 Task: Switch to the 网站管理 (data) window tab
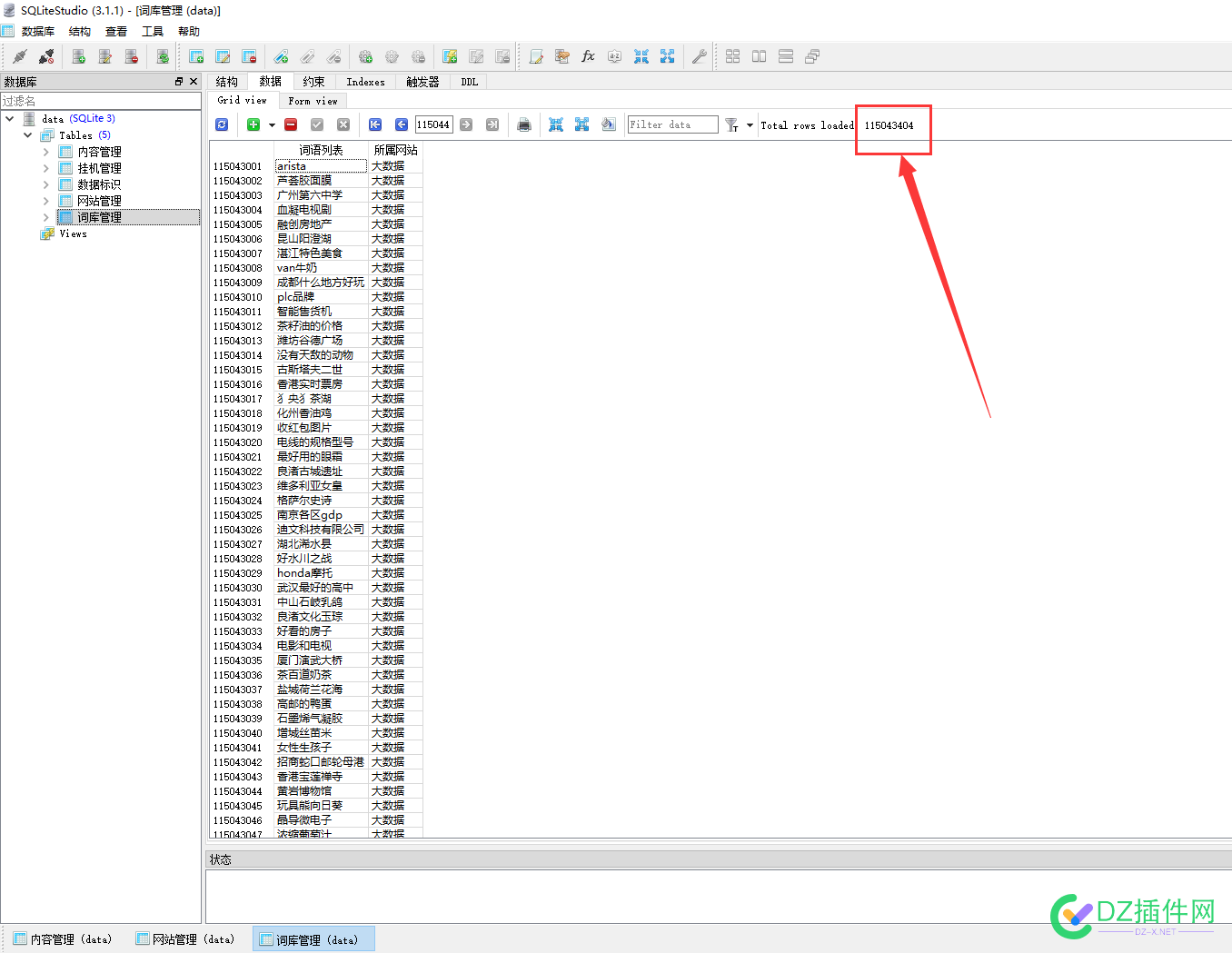tap(185, 939)
